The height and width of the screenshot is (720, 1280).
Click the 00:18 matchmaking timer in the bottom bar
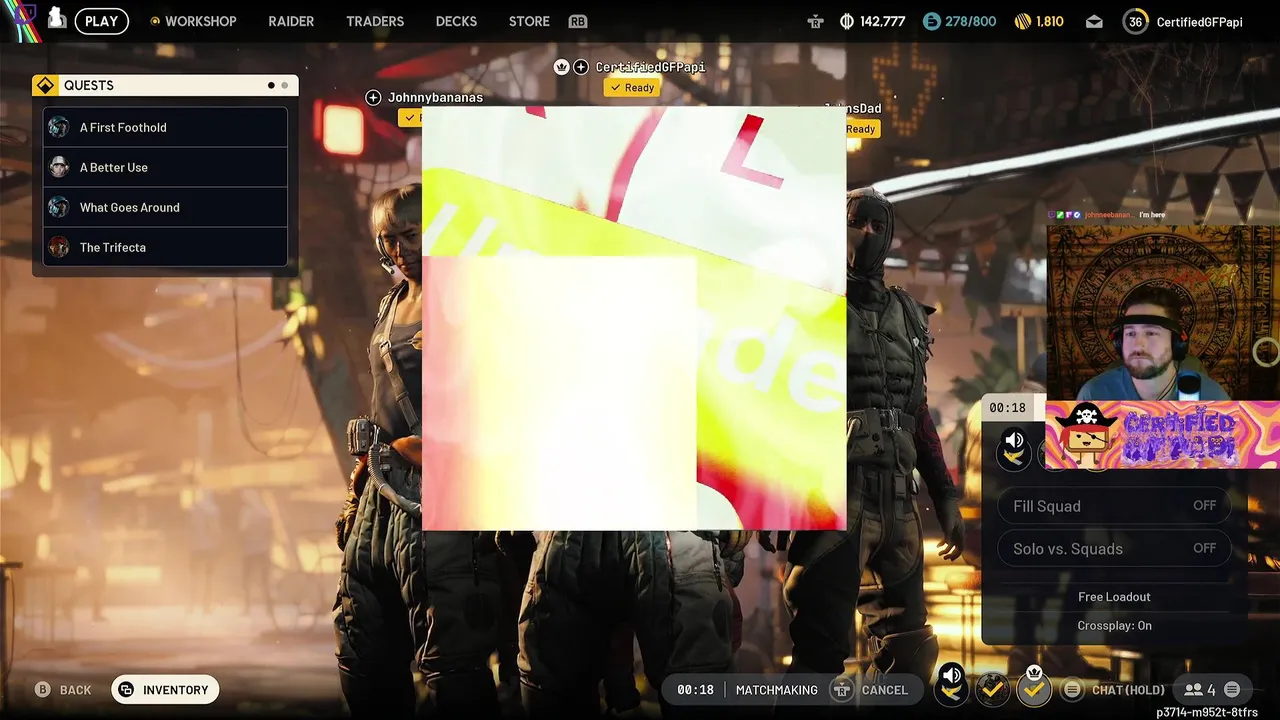(695, 690)
